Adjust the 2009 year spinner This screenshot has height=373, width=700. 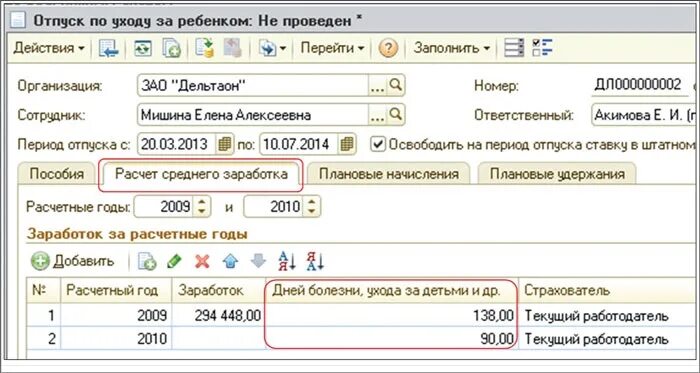[x=202, y=207]
